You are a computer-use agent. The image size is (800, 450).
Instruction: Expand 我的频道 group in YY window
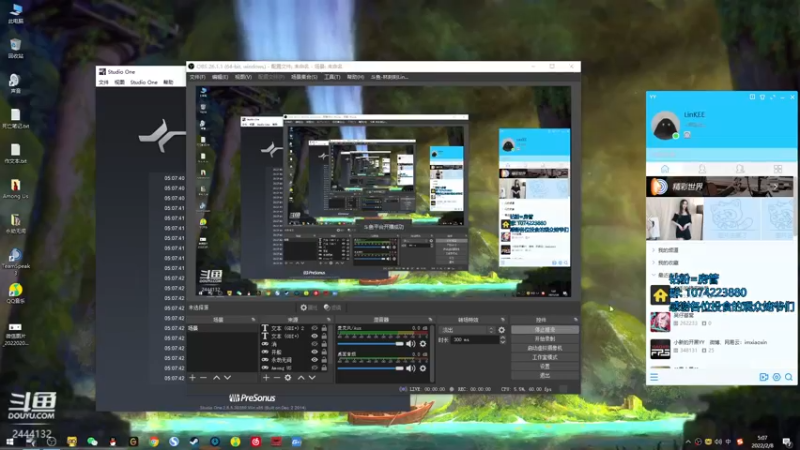(x=654, y=250)
